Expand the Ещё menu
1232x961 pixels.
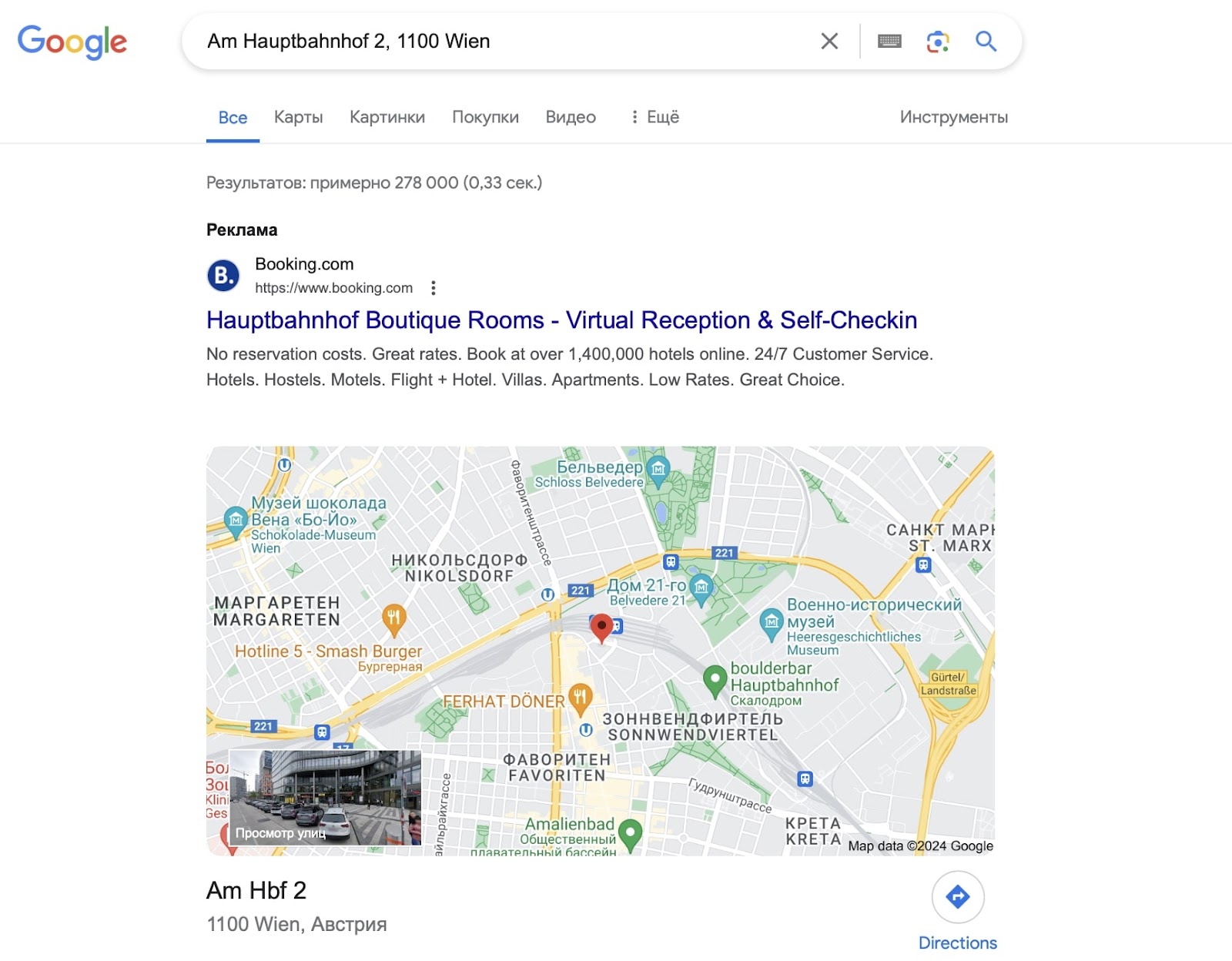click(x=654, y=117)
